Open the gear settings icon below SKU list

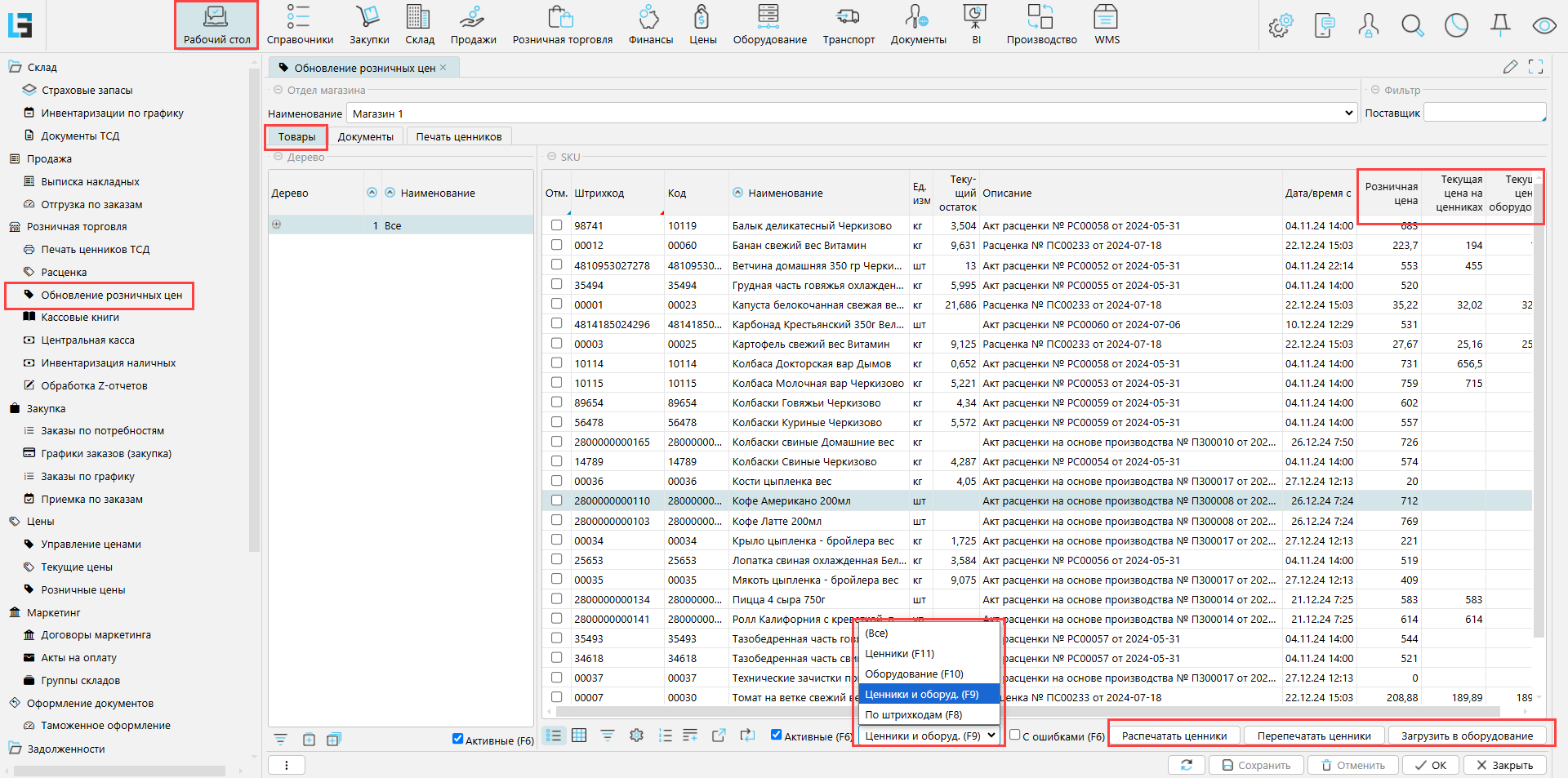point(636,736)
